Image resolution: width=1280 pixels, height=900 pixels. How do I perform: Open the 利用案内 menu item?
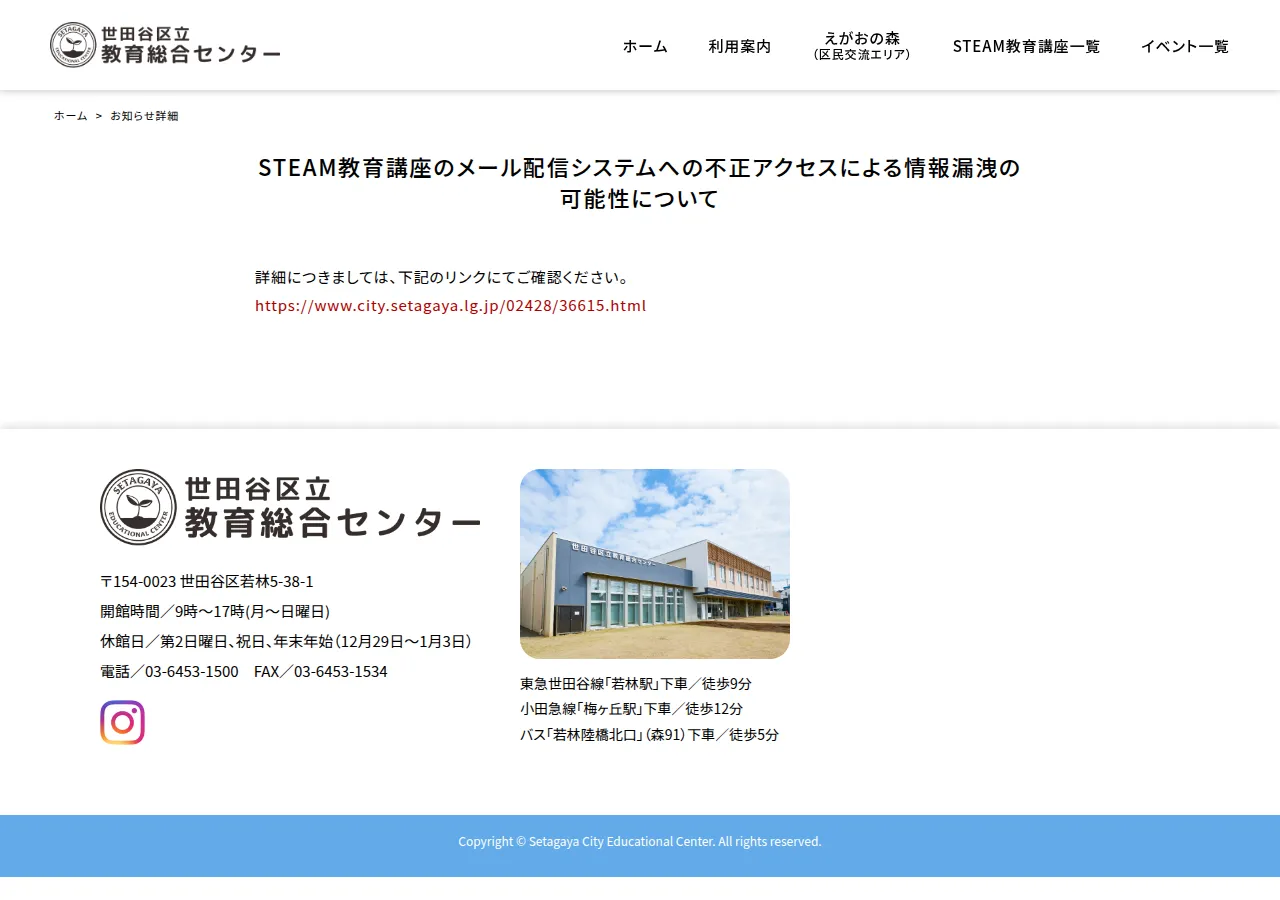pyautogui.click(x=740, y=46)
